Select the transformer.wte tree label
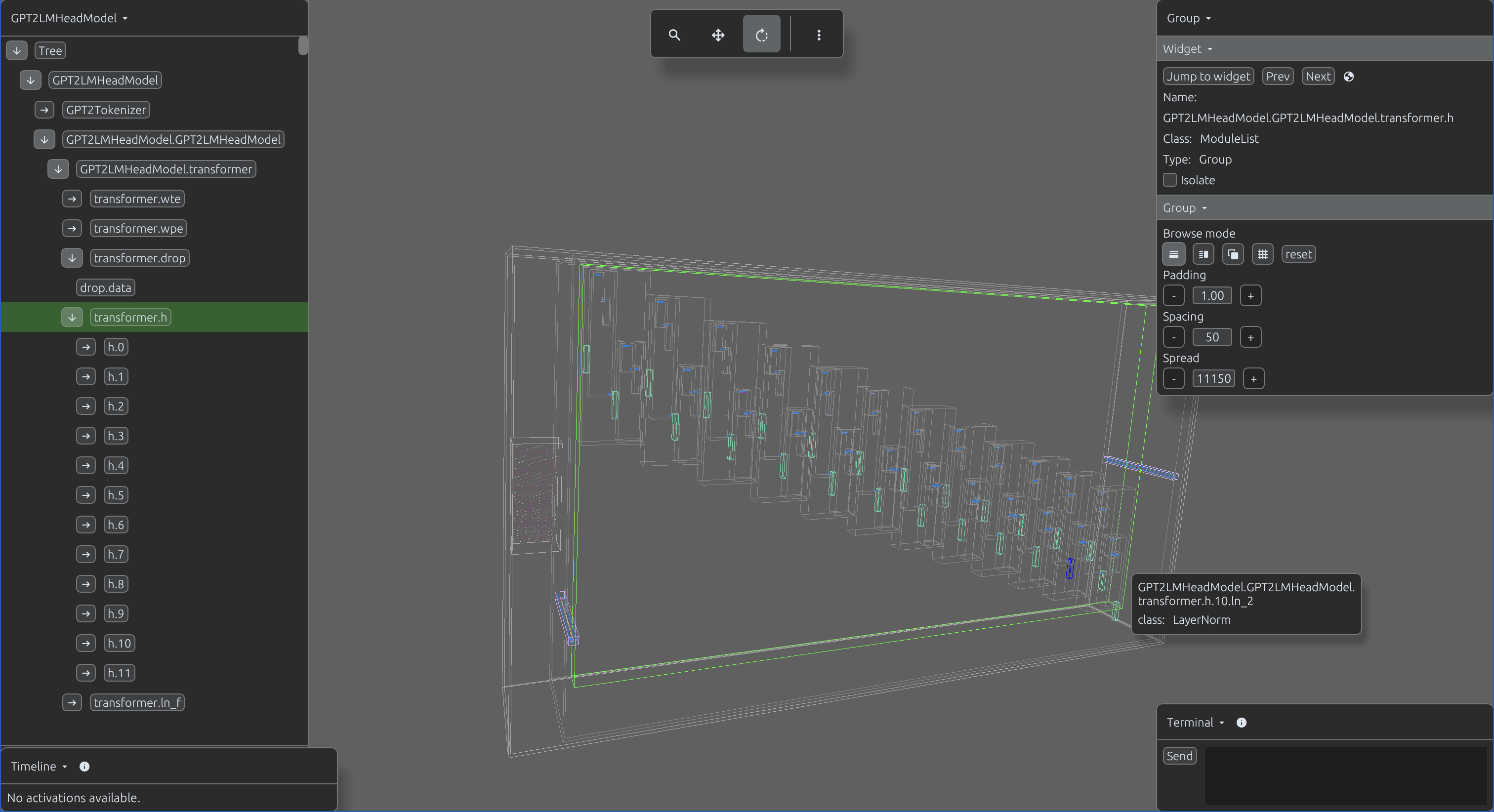Image resolution: width=1494 pixels, height=812 pixels. pyautogui.click(x=137, y=199)
